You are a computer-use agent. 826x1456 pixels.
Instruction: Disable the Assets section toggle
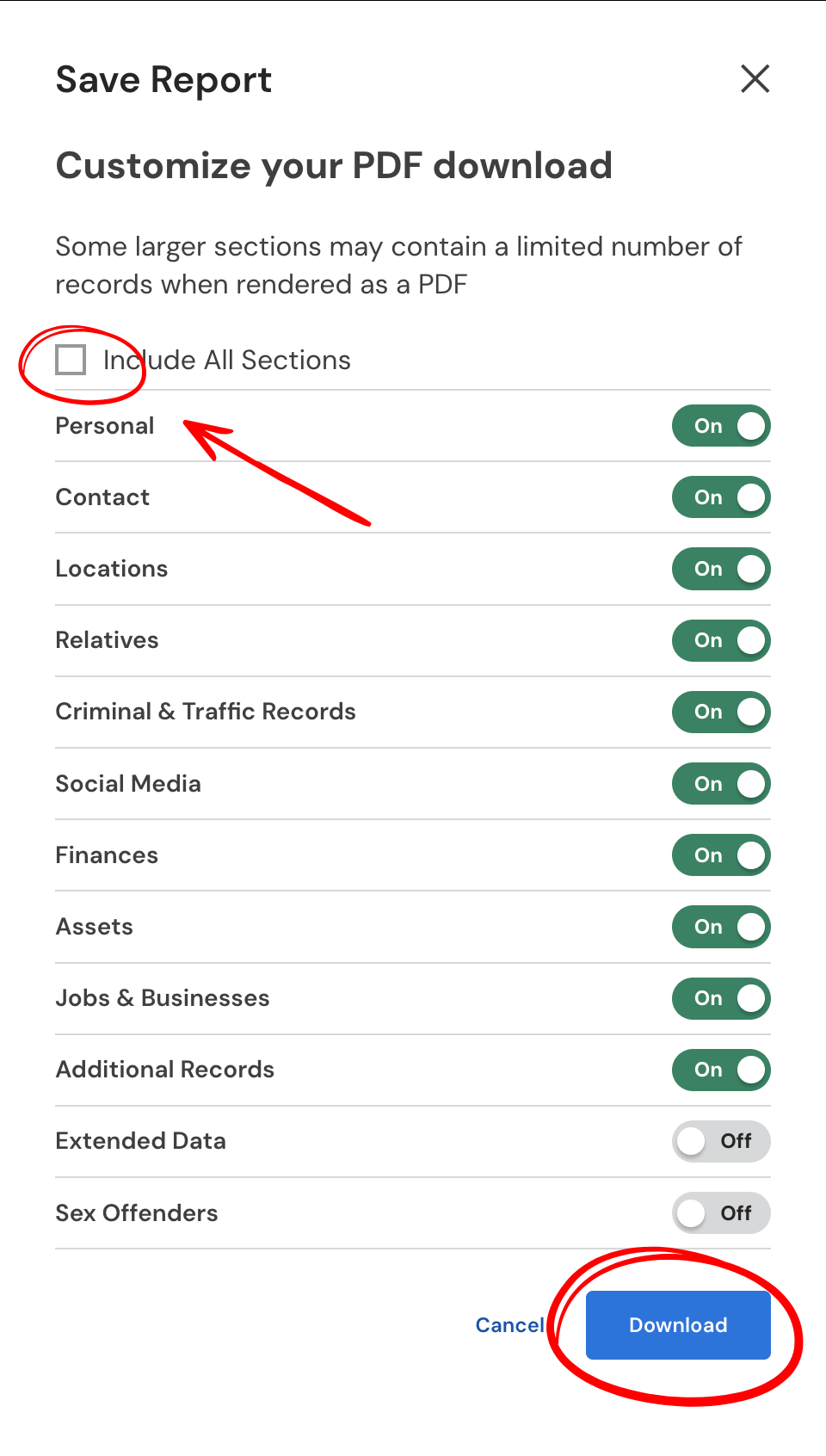click(721, 927)
